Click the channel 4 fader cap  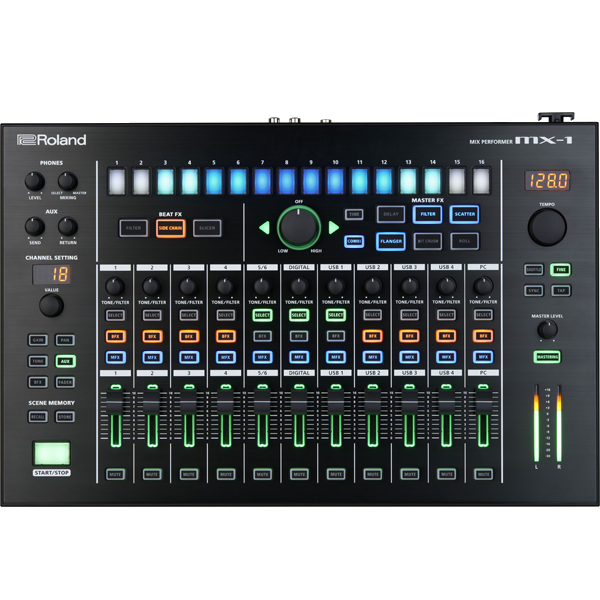pyautogui.click(x=225, y=402)
